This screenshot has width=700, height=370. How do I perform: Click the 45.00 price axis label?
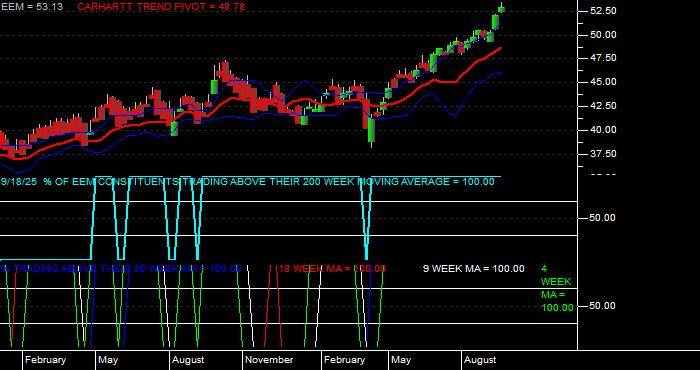604,82
